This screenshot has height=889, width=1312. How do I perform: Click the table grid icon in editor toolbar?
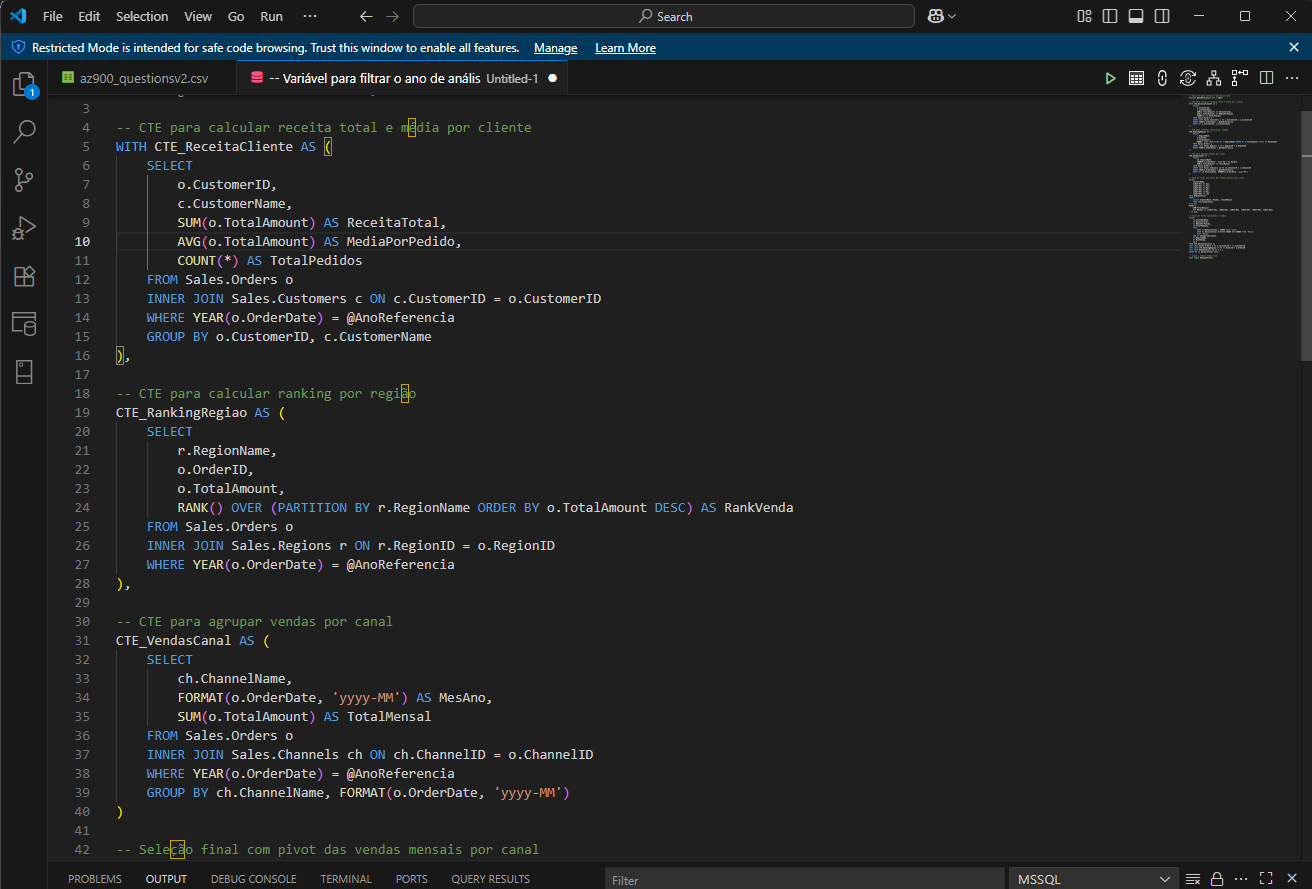point(1136,78)
